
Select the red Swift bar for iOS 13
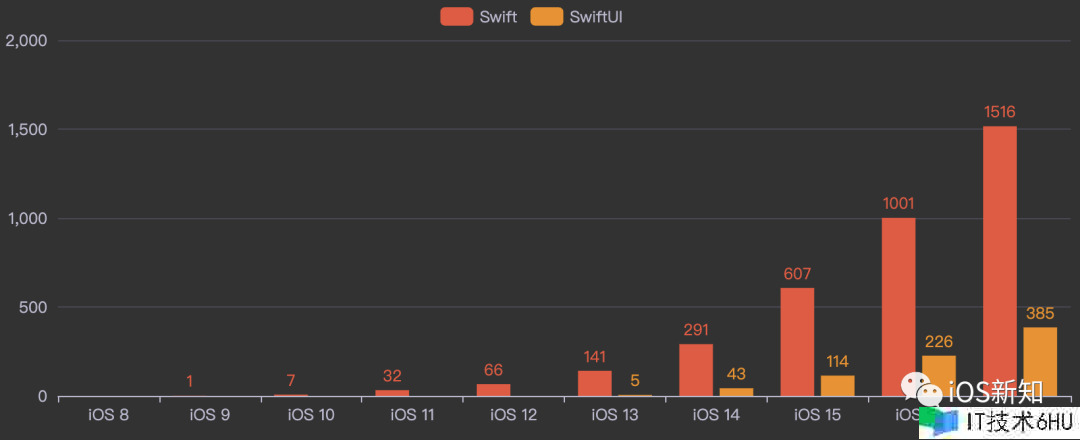point(594,384)
